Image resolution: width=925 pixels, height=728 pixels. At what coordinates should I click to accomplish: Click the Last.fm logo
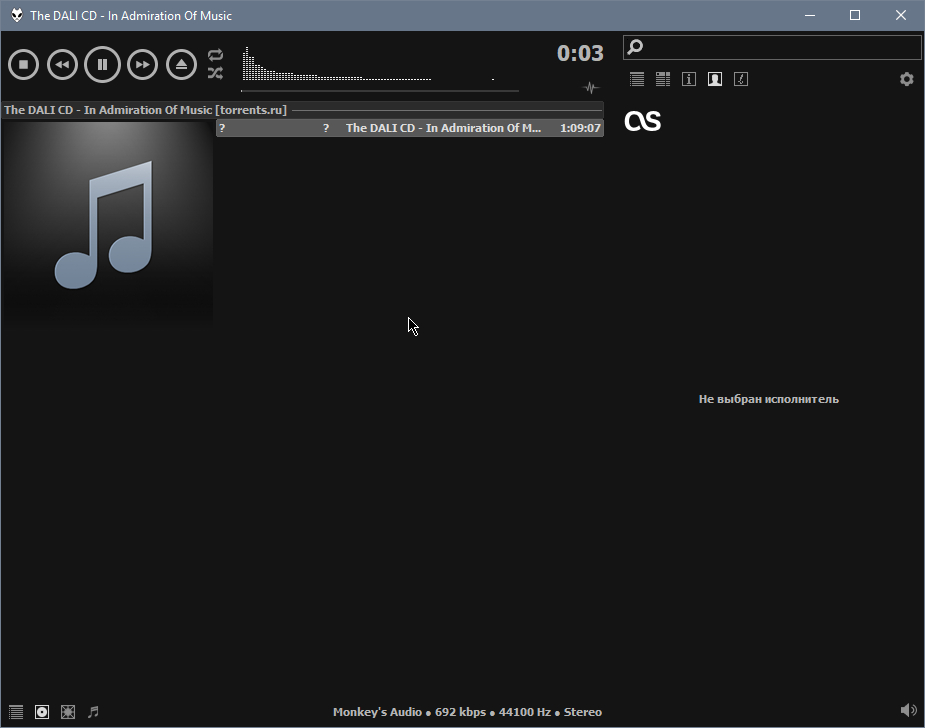[x=642, y=121]
